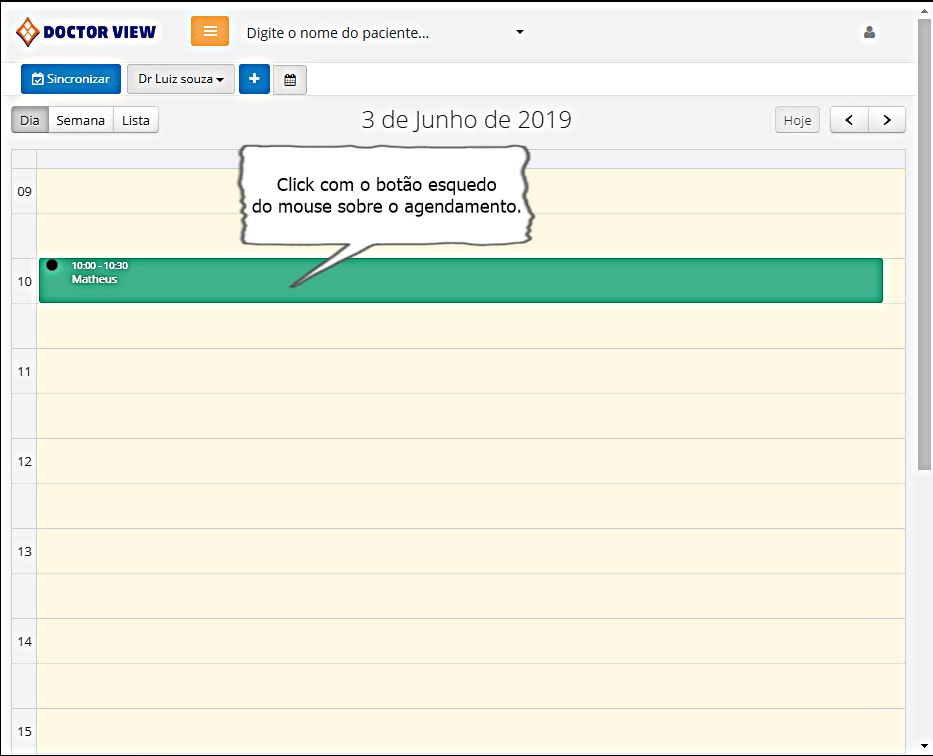Select the 13:30 half-hour slot
This screenshot has width=933, height=756.
pyautogui.click(x=470, y=595)
